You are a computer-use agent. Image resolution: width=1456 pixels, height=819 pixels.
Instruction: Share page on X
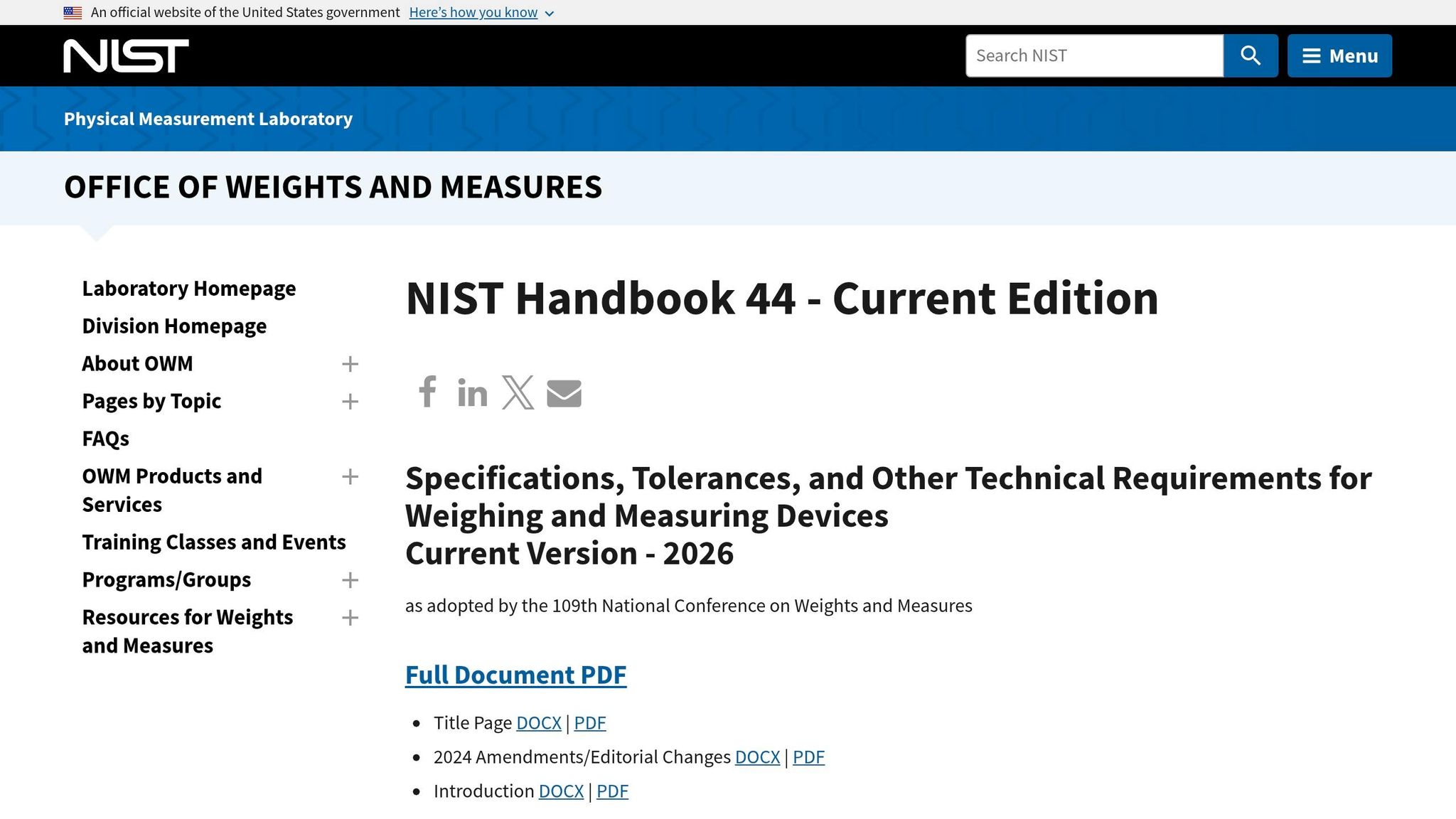pos(518,393)
